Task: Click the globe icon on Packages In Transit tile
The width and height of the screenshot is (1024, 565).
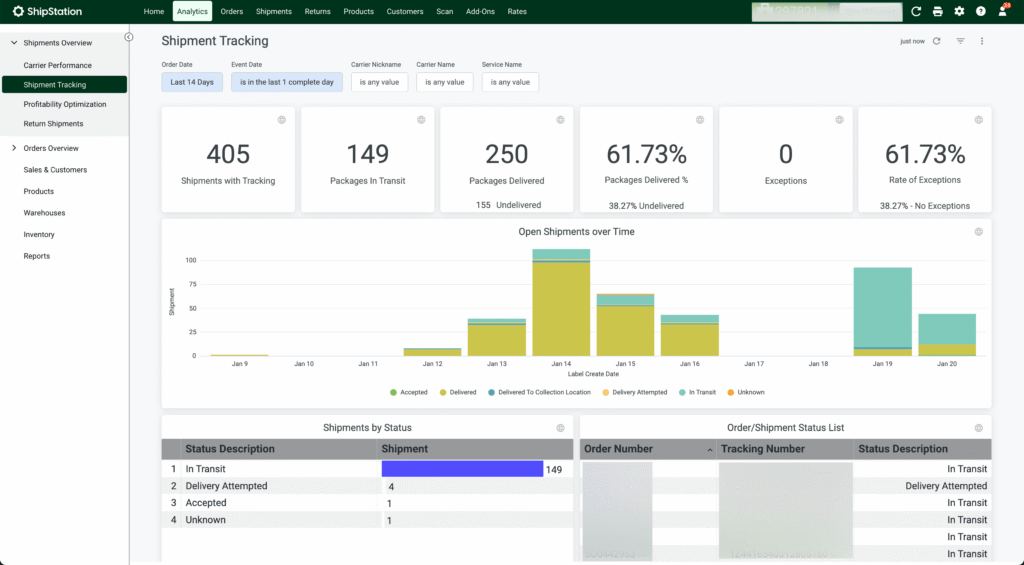Action: tap(421, 120)
